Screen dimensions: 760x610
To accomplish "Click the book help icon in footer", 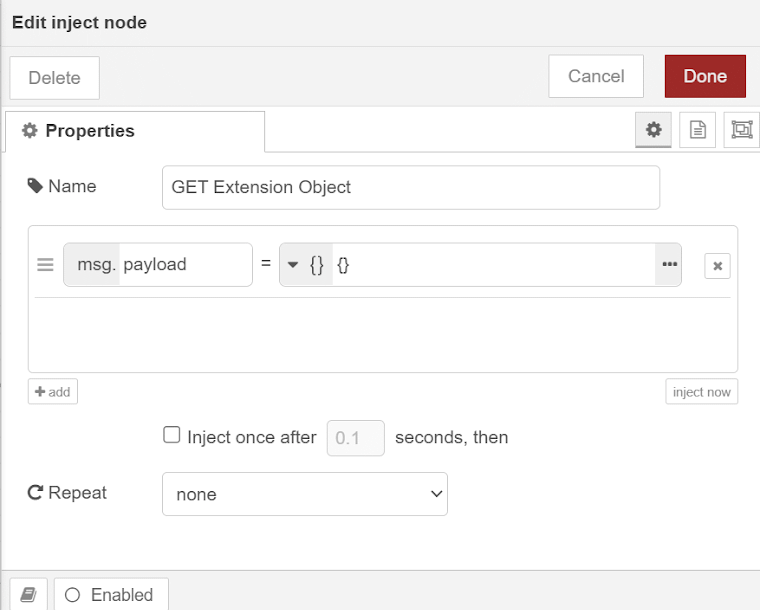I will click(x=28, y=594).
